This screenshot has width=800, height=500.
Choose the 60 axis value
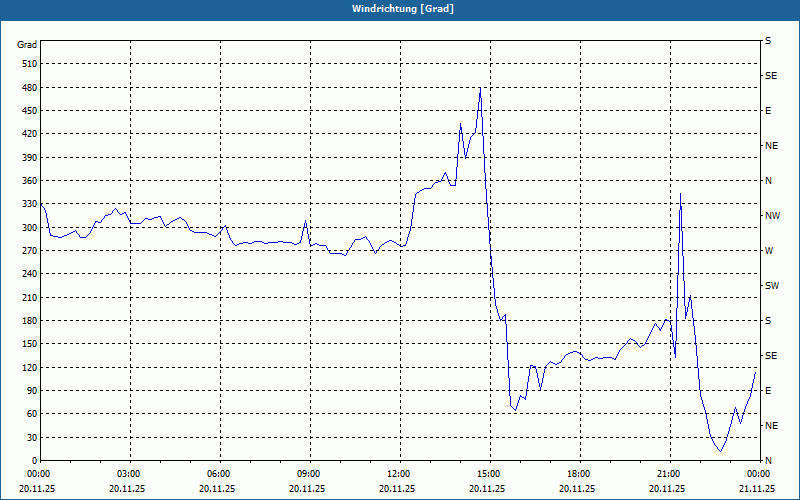pos(32,413)
